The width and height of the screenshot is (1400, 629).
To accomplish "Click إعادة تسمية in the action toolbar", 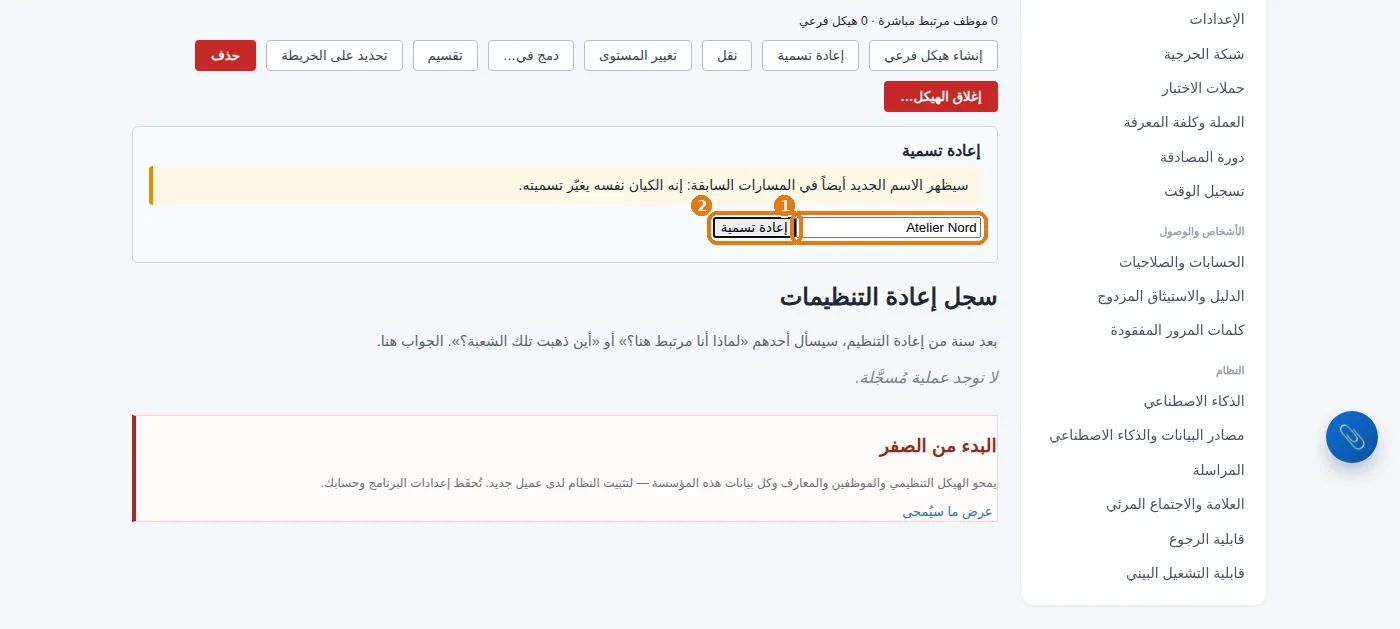I will pos(810,55).
